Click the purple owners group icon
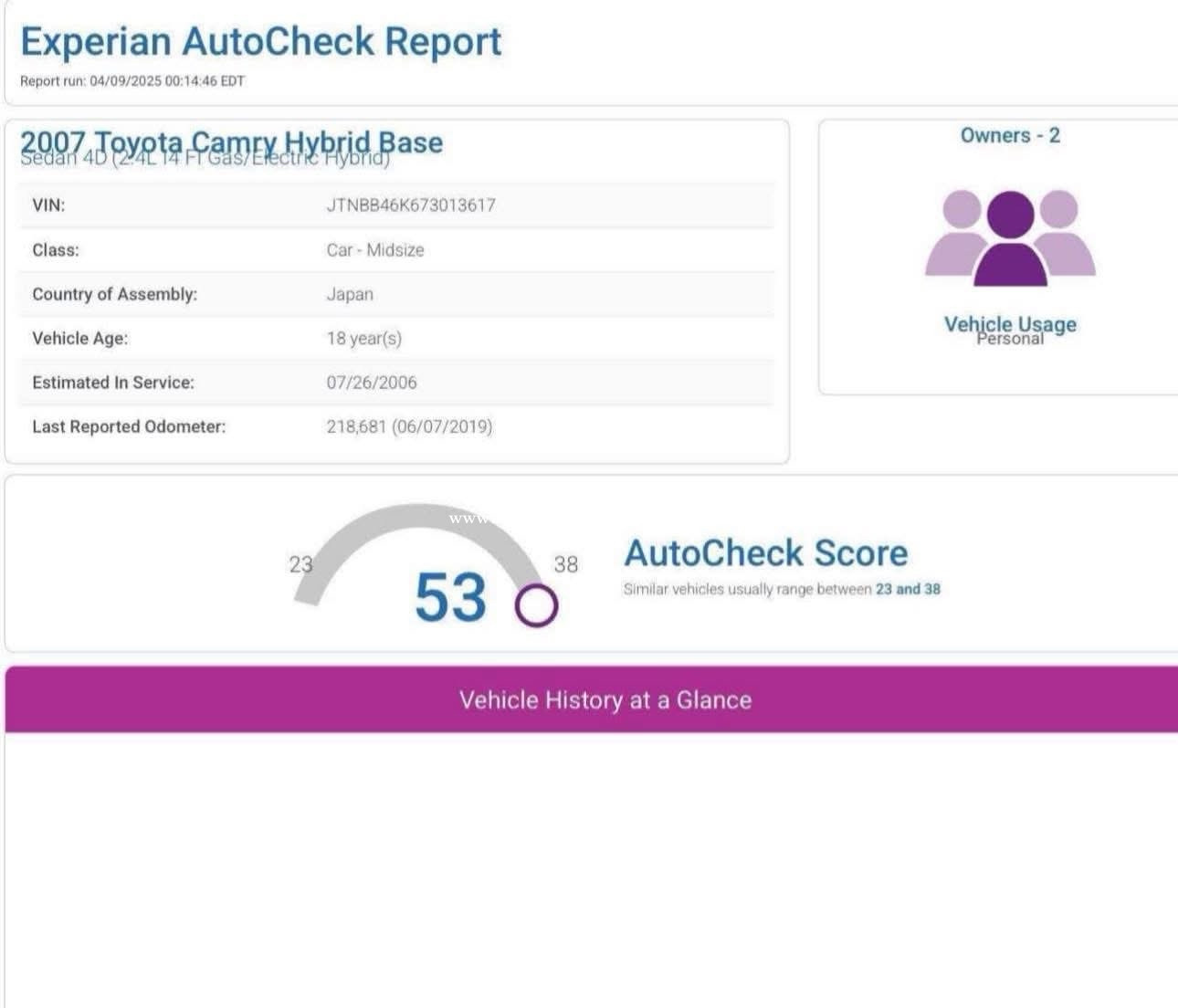Image resolution: width=1178 pixels, height=1008 pixels. coord(1010,236)
